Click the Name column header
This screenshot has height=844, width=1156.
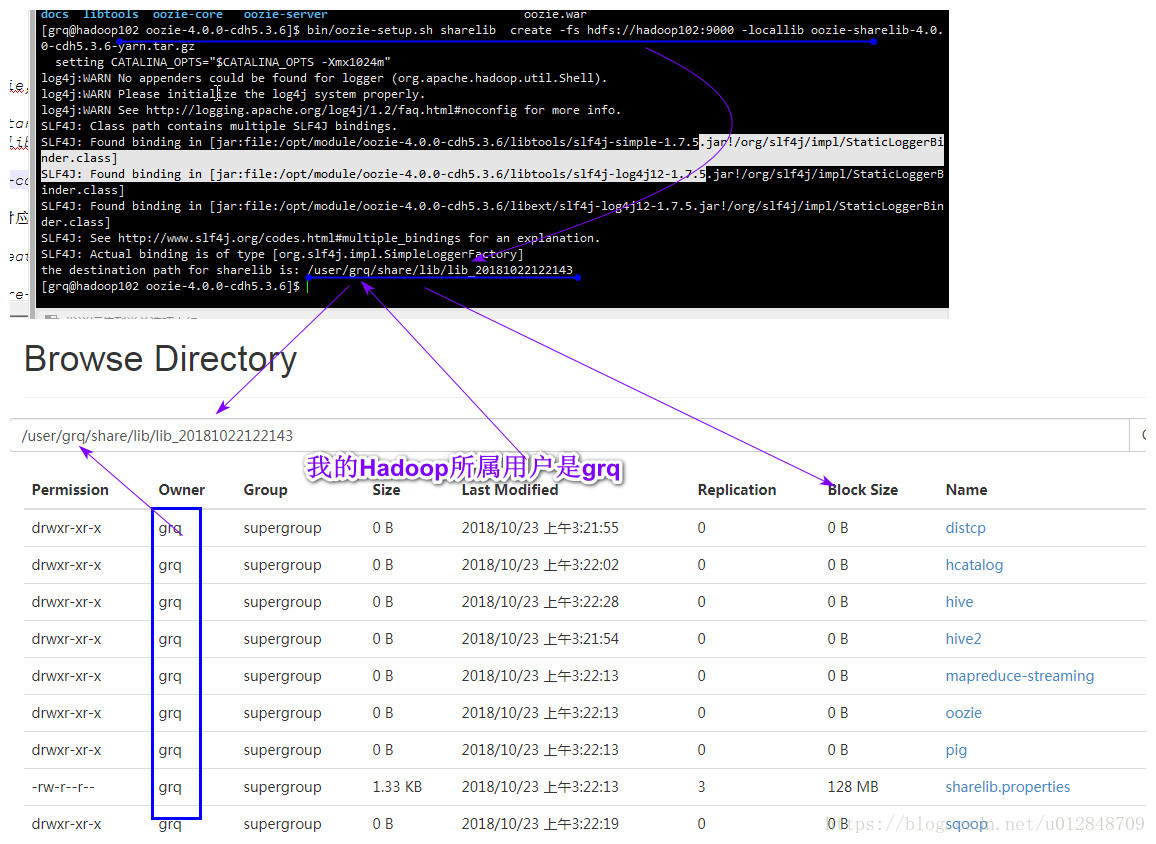tap(966, 490)
